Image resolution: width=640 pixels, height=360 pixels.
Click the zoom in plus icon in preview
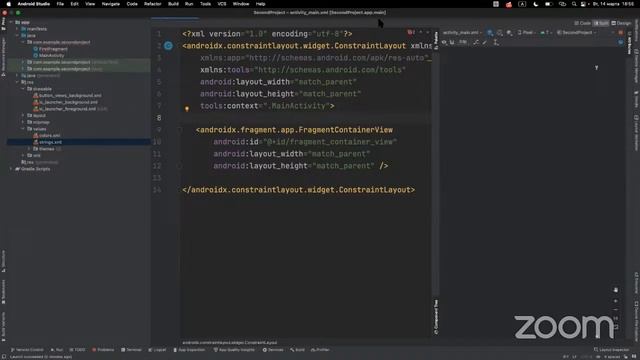pos(616,301)
